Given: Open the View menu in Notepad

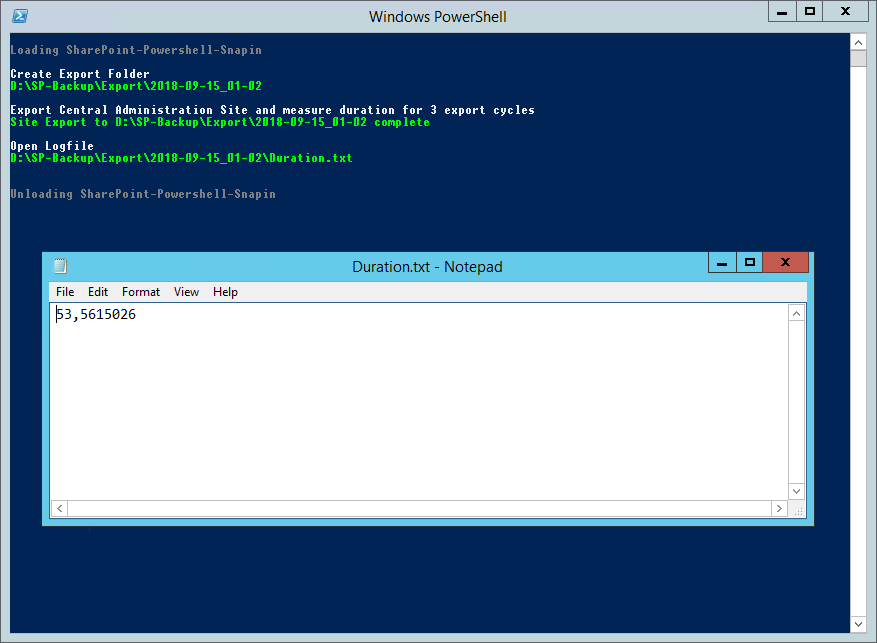Looking at the screenshot, I should click(x=186, y=292).
